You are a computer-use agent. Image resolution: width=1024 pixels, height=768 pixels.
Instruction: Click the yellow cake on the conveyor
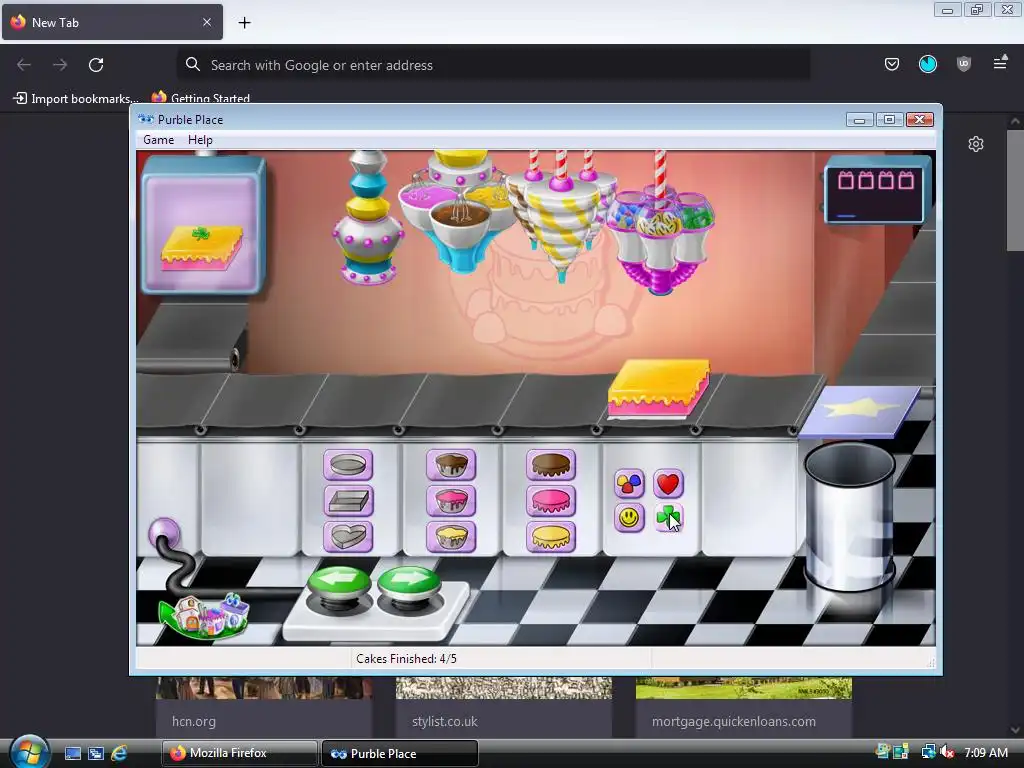click(659, 388)
